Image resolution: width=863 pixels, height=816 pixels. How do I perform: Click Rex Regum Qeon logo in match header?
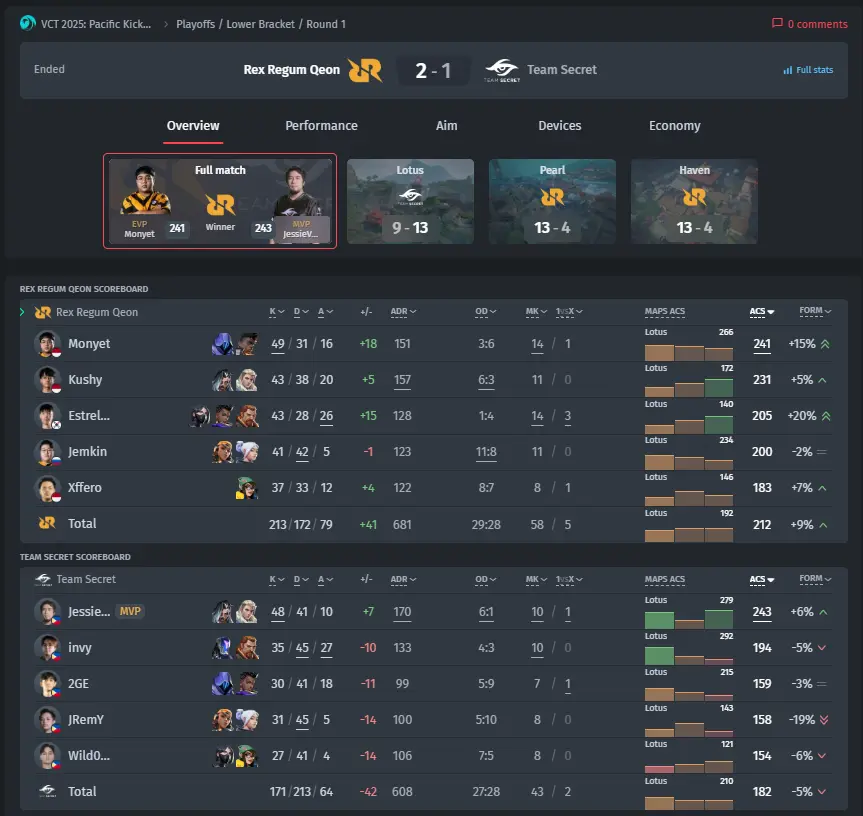(365, 70)
